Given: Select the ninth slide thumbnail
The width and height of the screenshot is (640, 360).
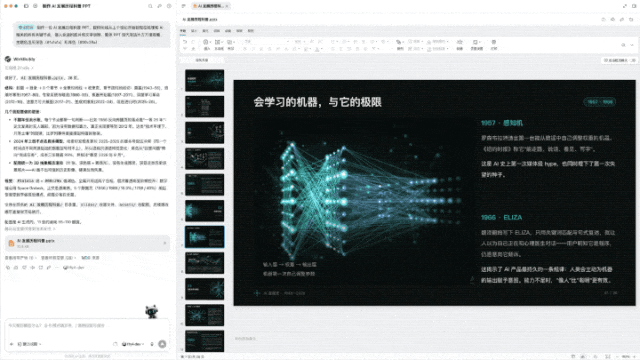Looking at the screenshot, I should pyautogui.click(x=204, y=289).
